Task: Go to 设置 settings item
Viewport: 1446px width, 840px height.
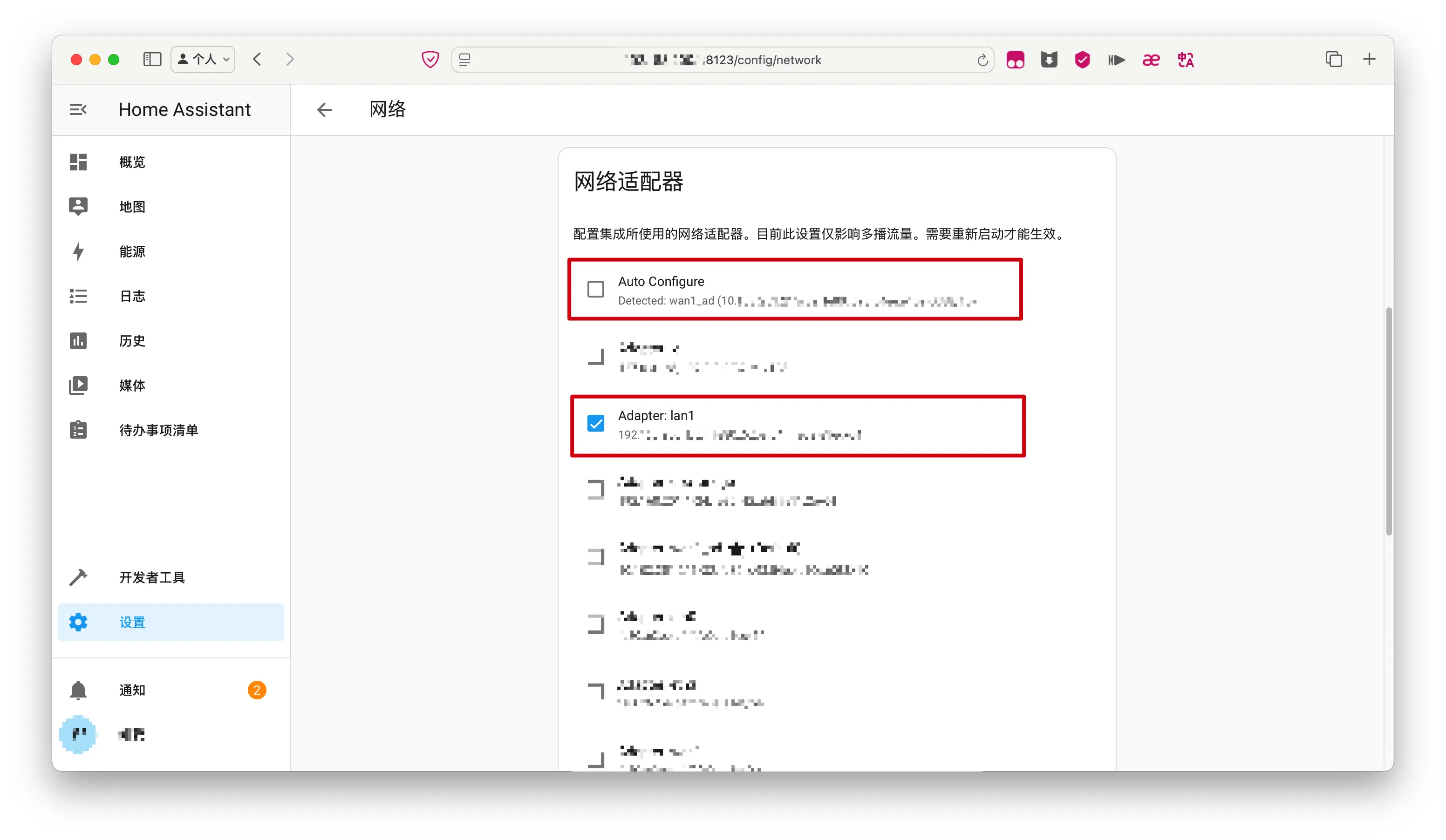Action: coord(132,622)
